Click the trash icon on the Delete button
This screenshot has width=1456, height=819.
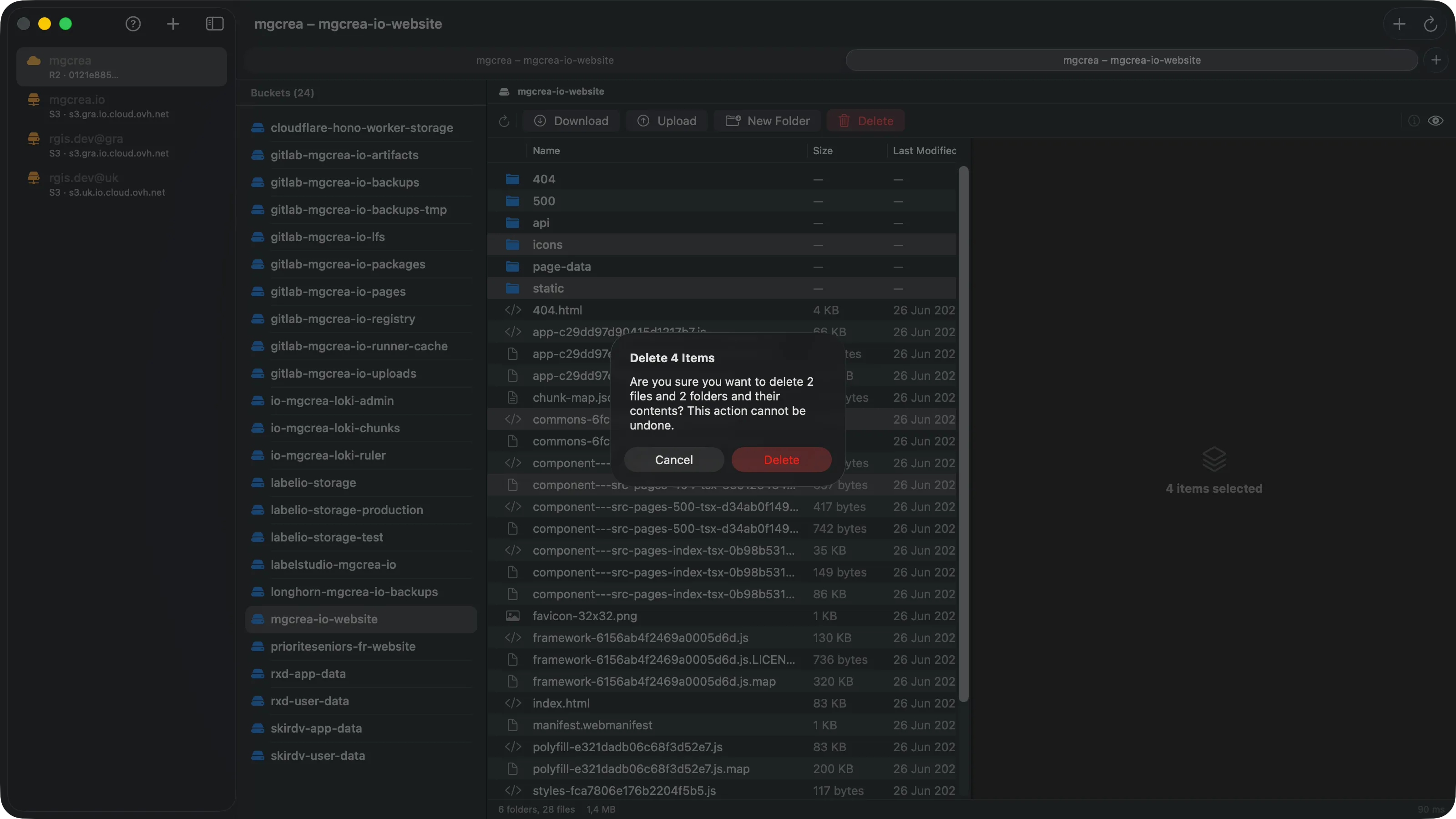[844, 121]
